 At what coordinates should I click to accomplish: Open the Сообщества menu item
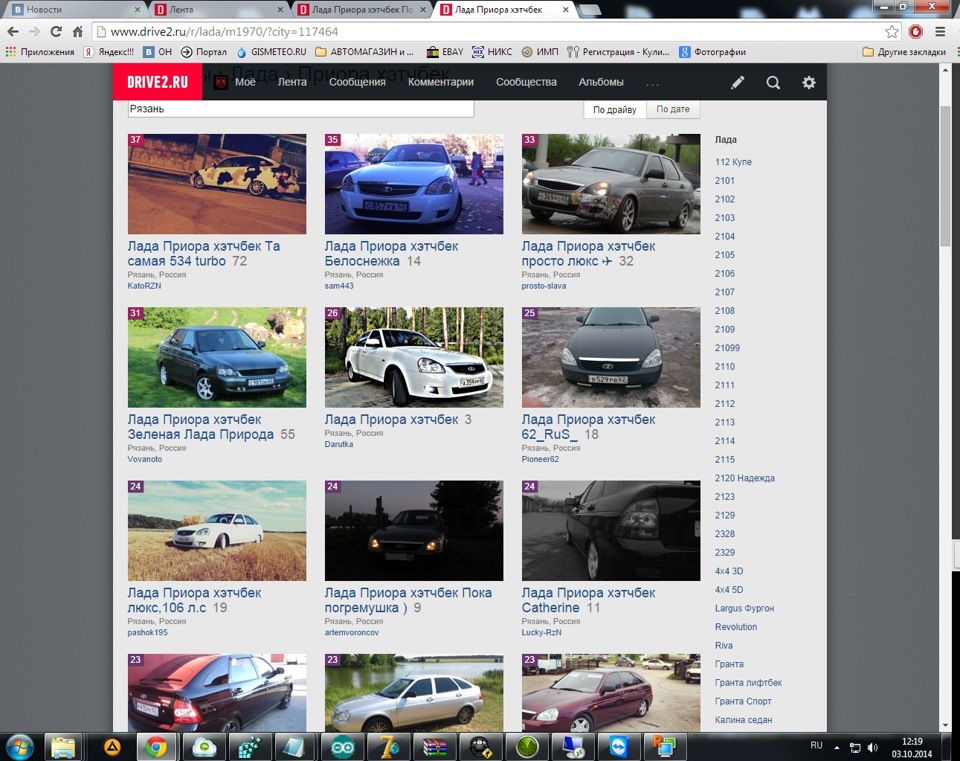[526, 82]
